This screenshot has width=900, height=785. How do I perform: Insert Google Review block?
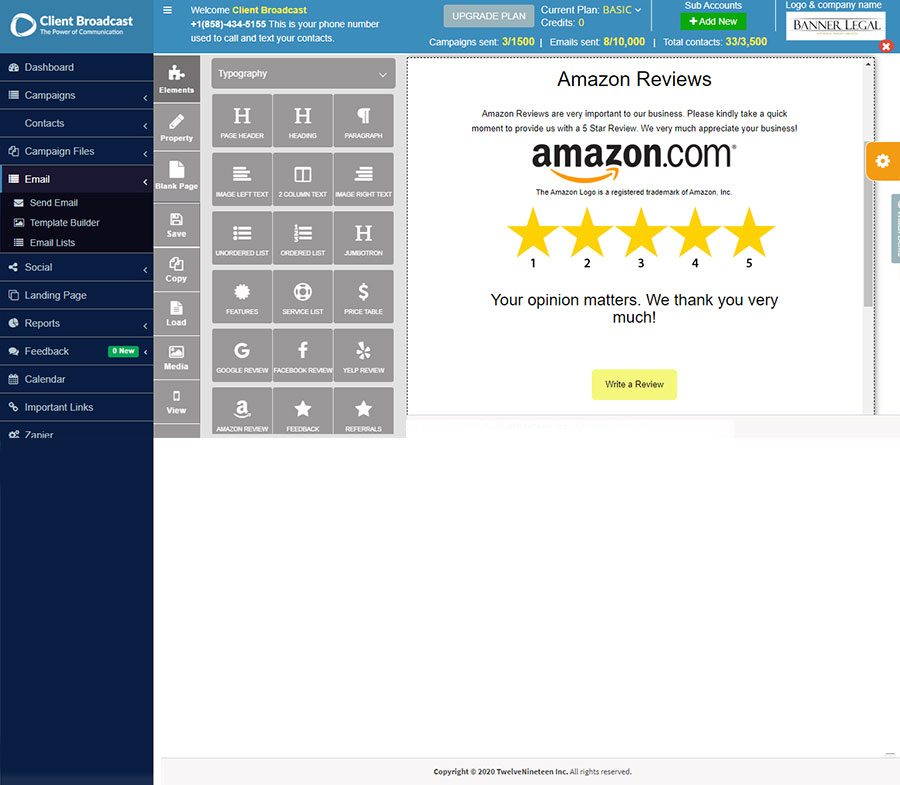click(x=242, y=355)
